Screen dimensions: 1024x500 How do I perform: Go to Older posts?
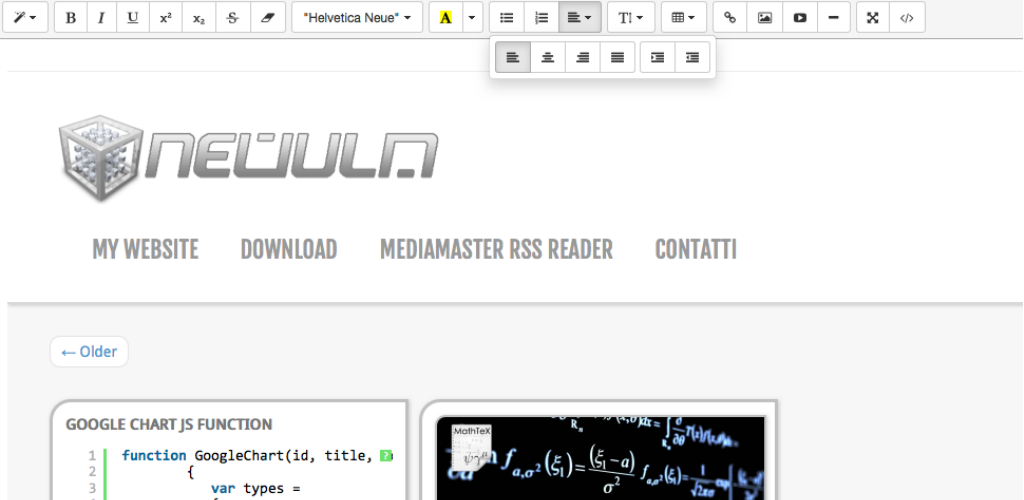click(89, 352)
